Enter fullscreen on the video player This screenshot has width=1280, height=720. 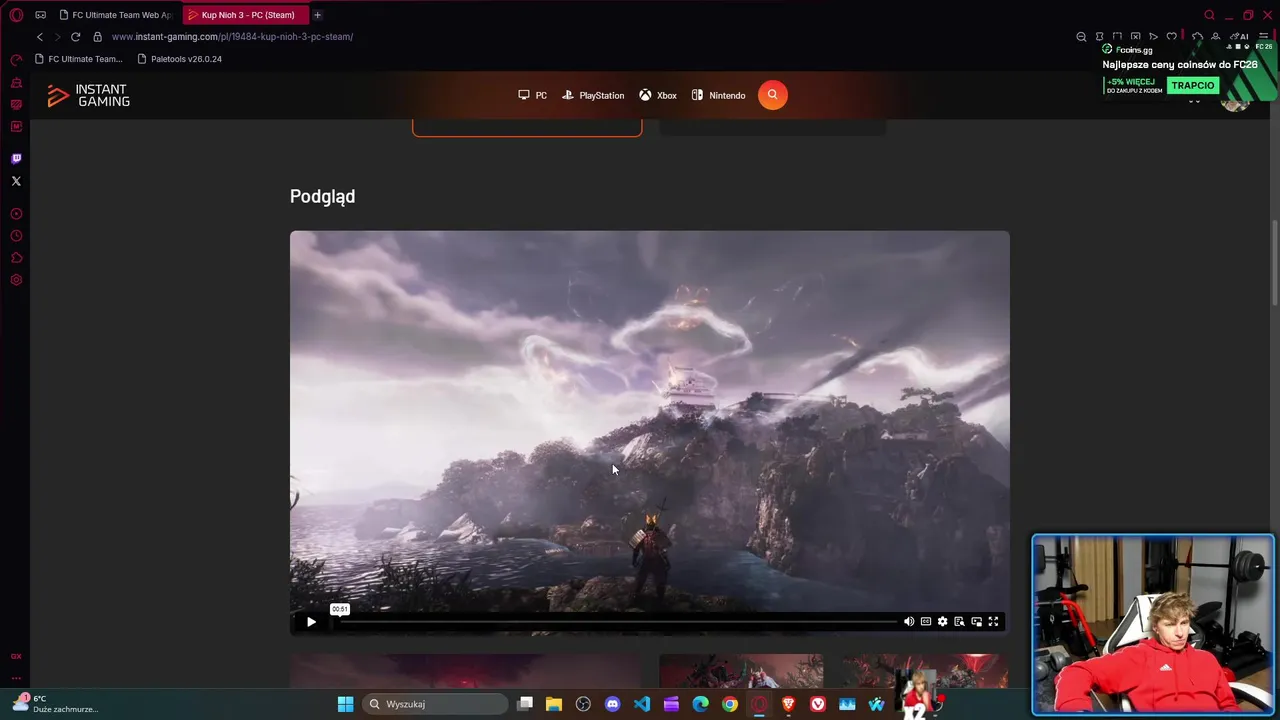click(x=993, y=622)
